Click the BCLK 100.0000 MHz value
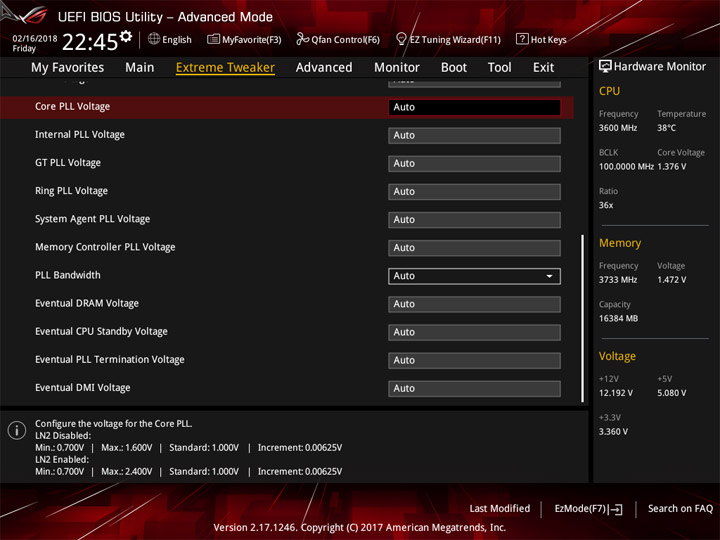The width and height of the screenshot is (720, 540). pyautogui.click(x=626, y=167)
